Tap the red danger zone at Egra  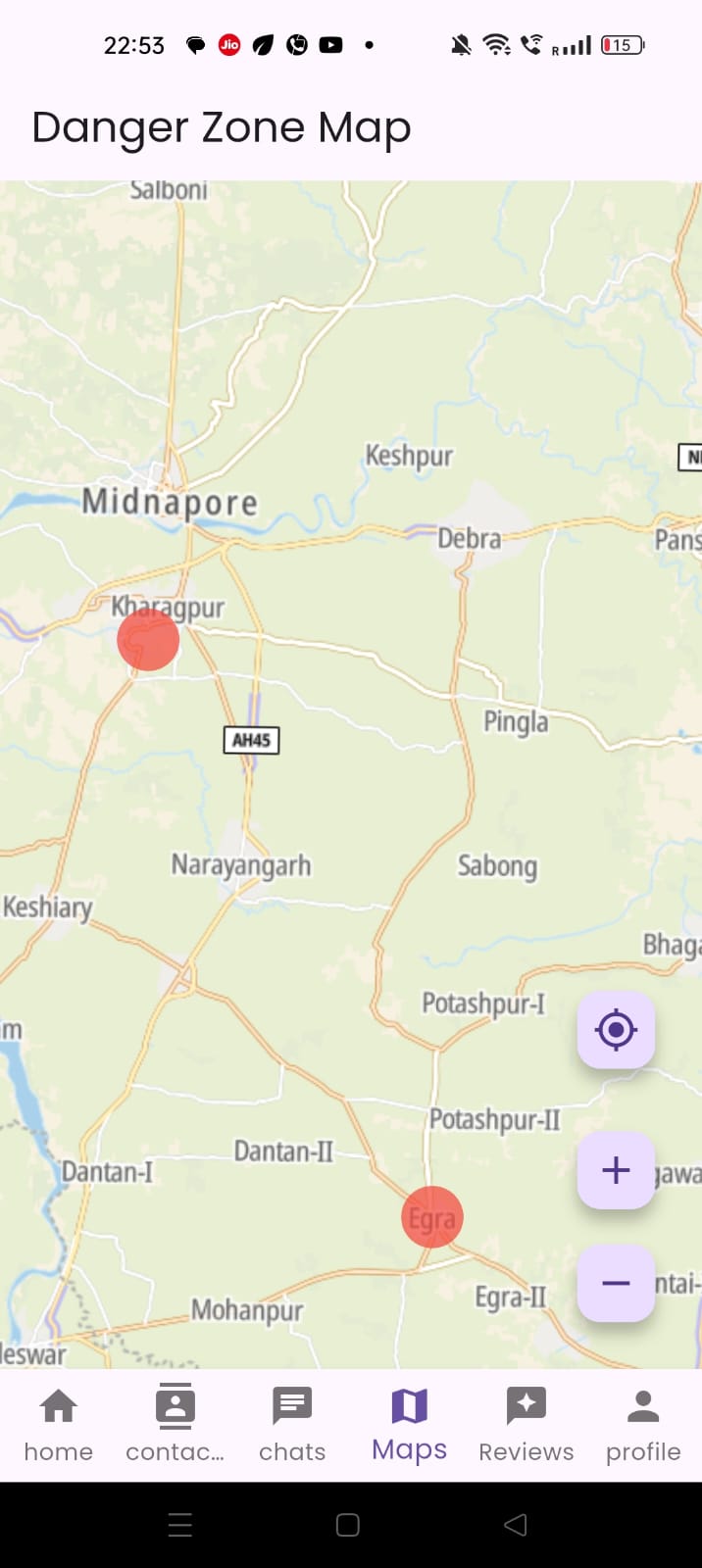coord(432,1217)
